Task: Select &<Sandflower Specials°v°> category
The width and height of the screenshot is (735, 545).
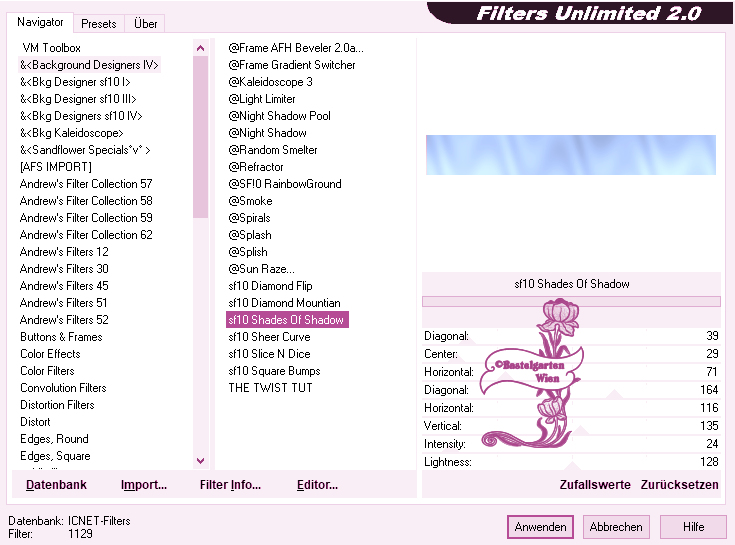Action: click(85, 150)
